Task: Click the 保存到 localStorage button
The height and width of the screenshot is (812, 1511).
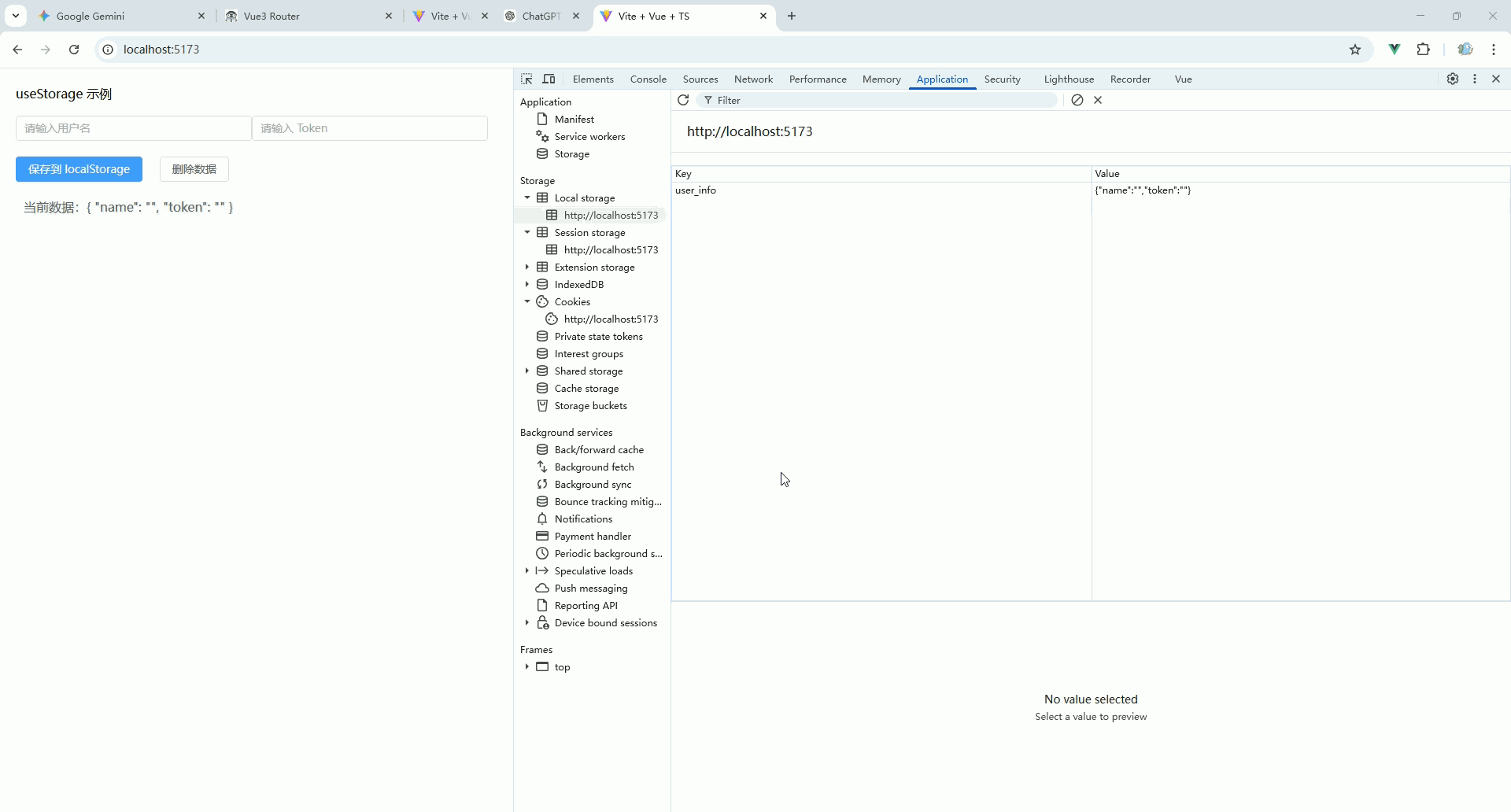Action: [79, 169]
